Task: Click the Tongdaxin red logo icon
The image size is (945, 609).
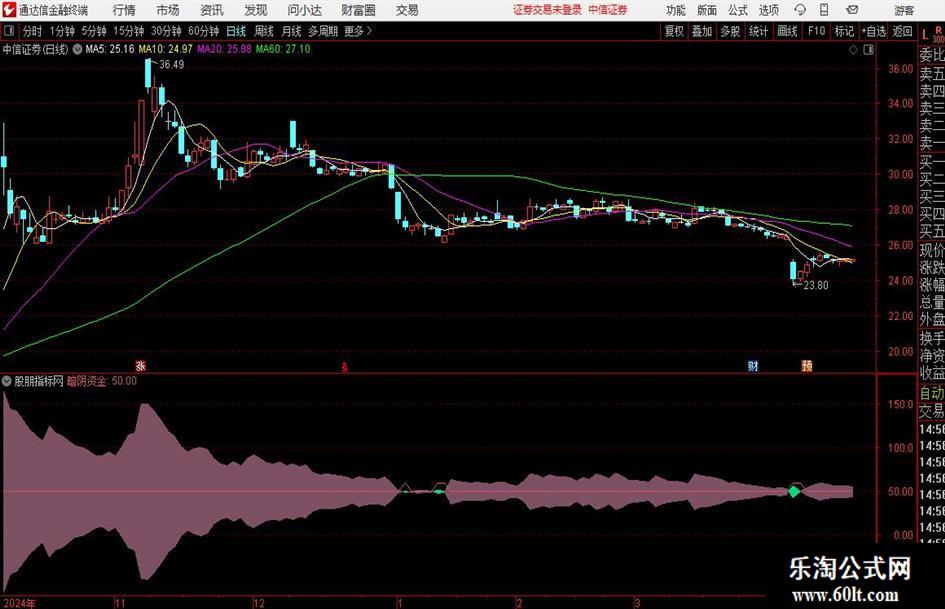Action: pos(9,10)
